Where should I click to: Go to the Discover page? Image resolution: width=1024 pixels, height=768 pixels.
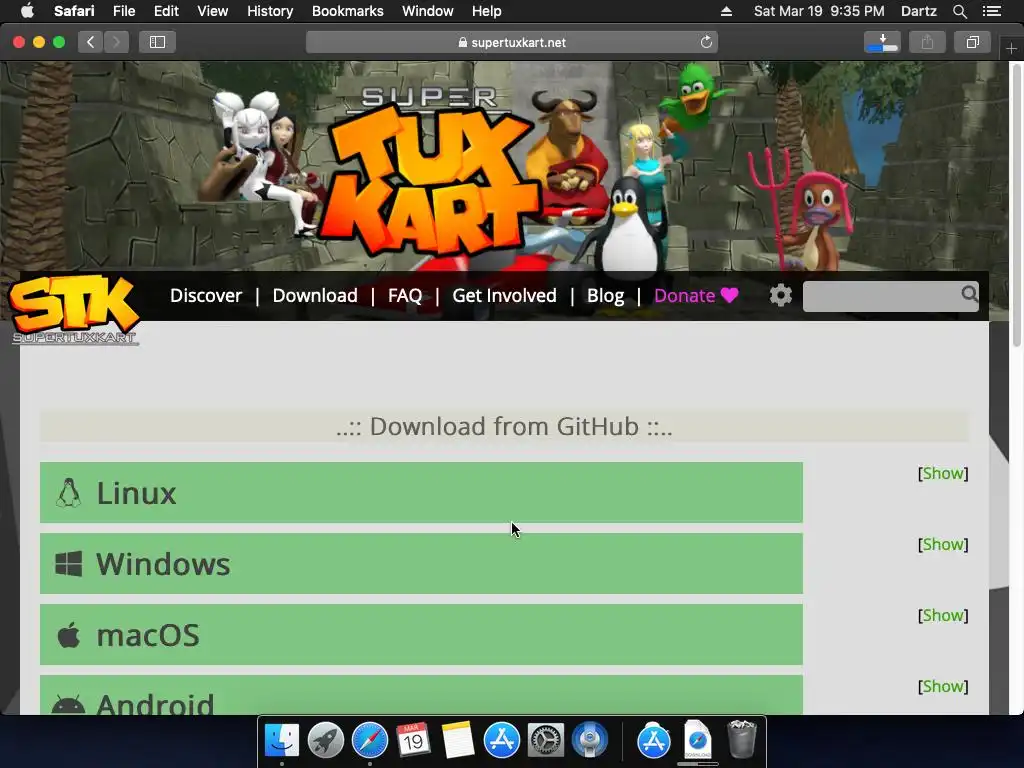click(206, 295)
